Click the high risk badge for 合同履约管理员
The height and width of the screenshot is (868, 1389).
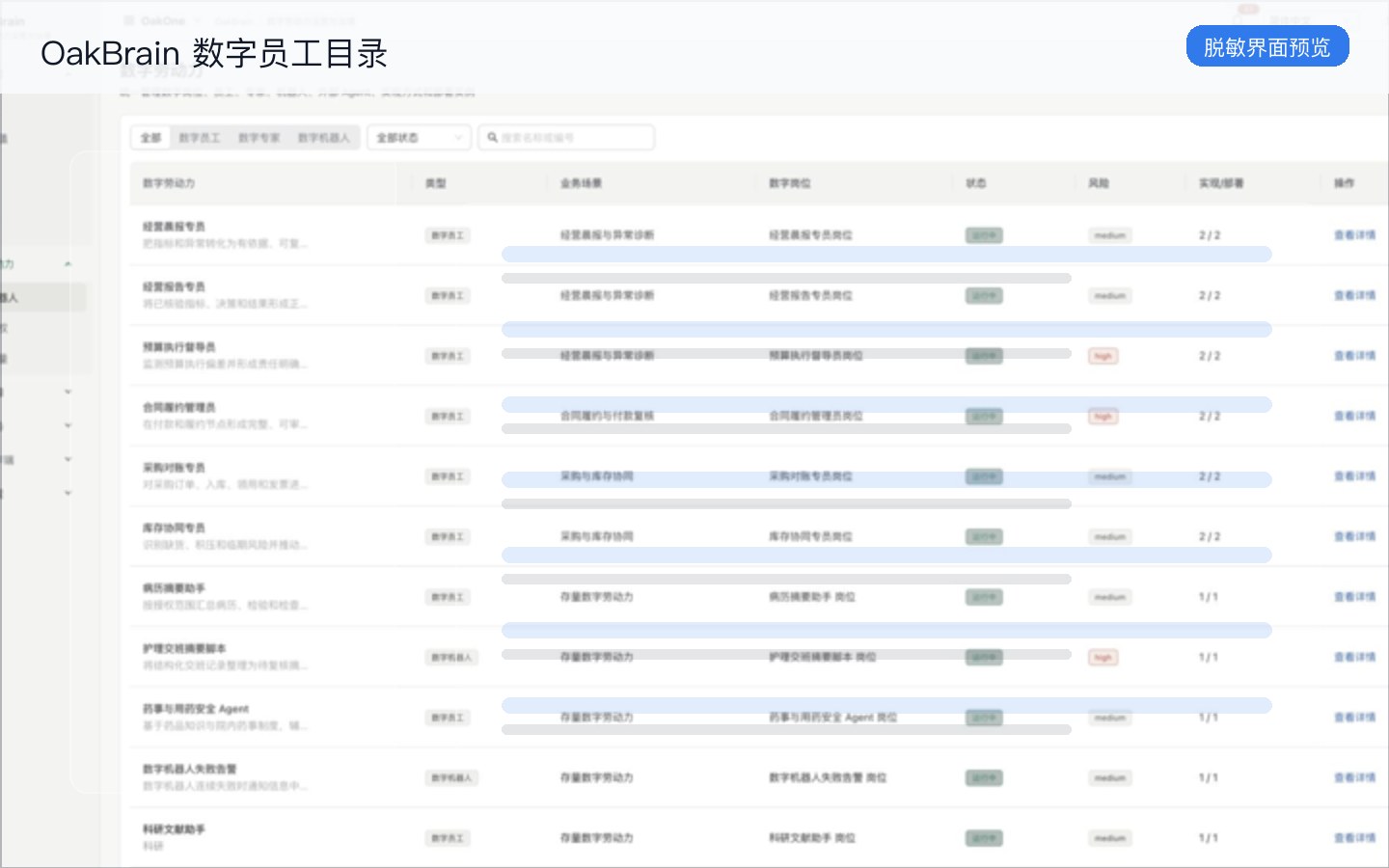(x=1103, y=417)
